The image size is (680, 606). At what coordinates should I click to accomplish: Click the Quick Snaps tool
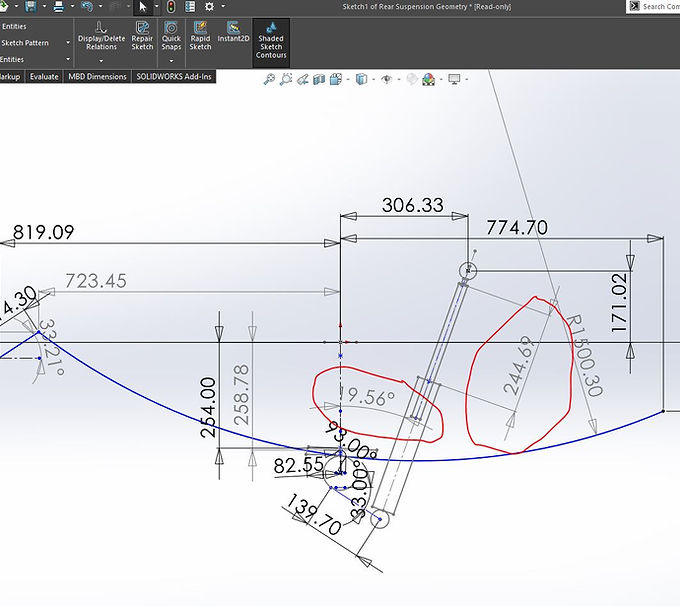pyautogui.click(x=171, y=36)
